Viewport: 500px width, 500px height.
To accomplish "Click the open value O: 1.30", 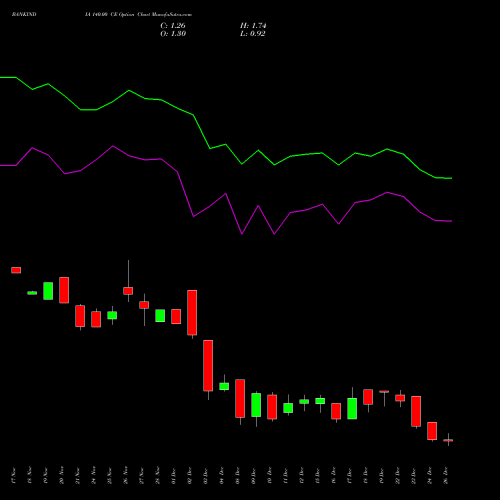I will tap(173, 34).
